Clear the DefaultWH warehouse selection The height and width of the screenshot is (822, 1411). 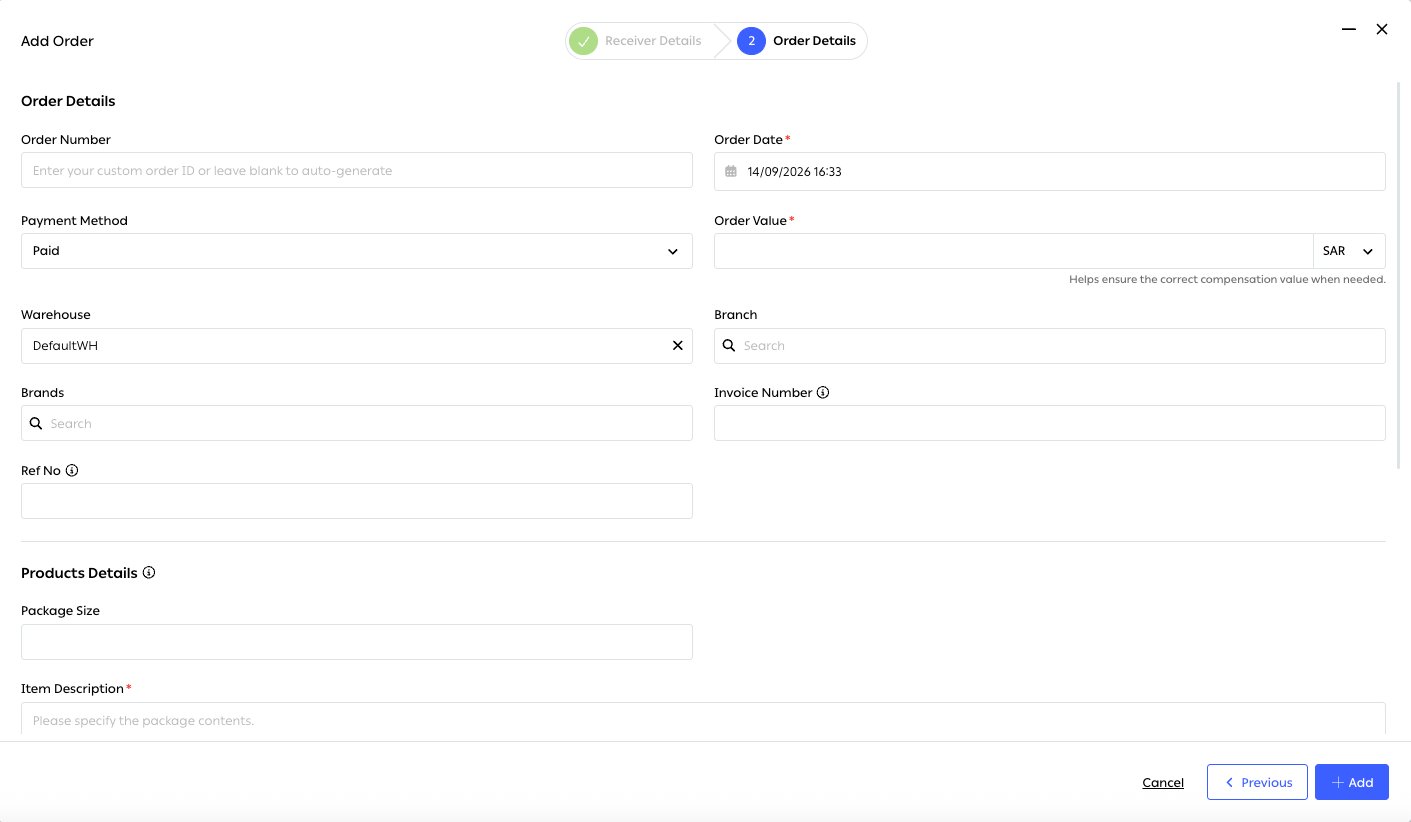click(x=677, y=346)
